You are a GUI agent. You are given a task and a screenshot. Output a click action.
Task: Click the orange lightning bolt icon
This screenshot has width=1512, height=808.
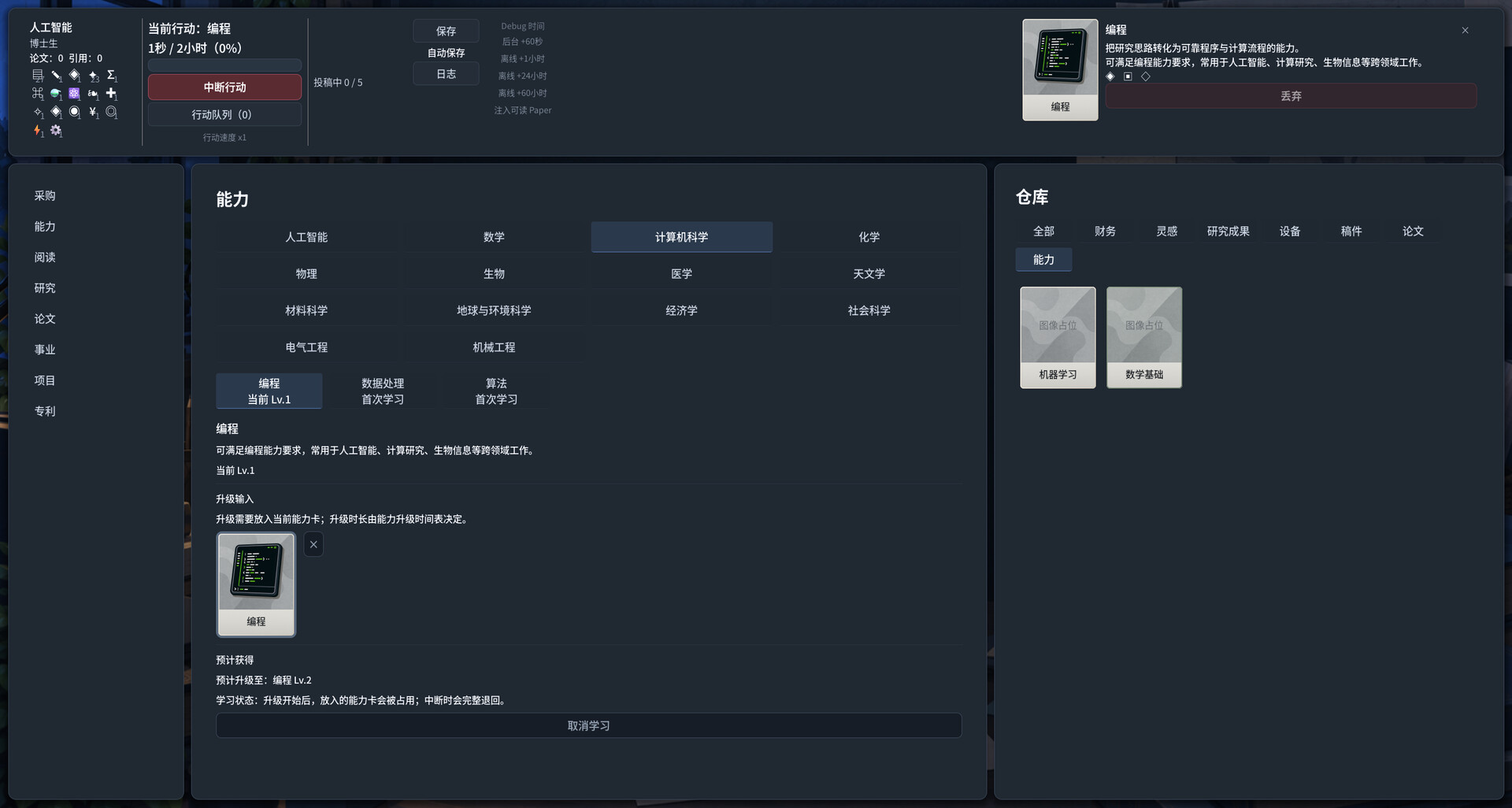pyautogui.click(x=38, y=130)
